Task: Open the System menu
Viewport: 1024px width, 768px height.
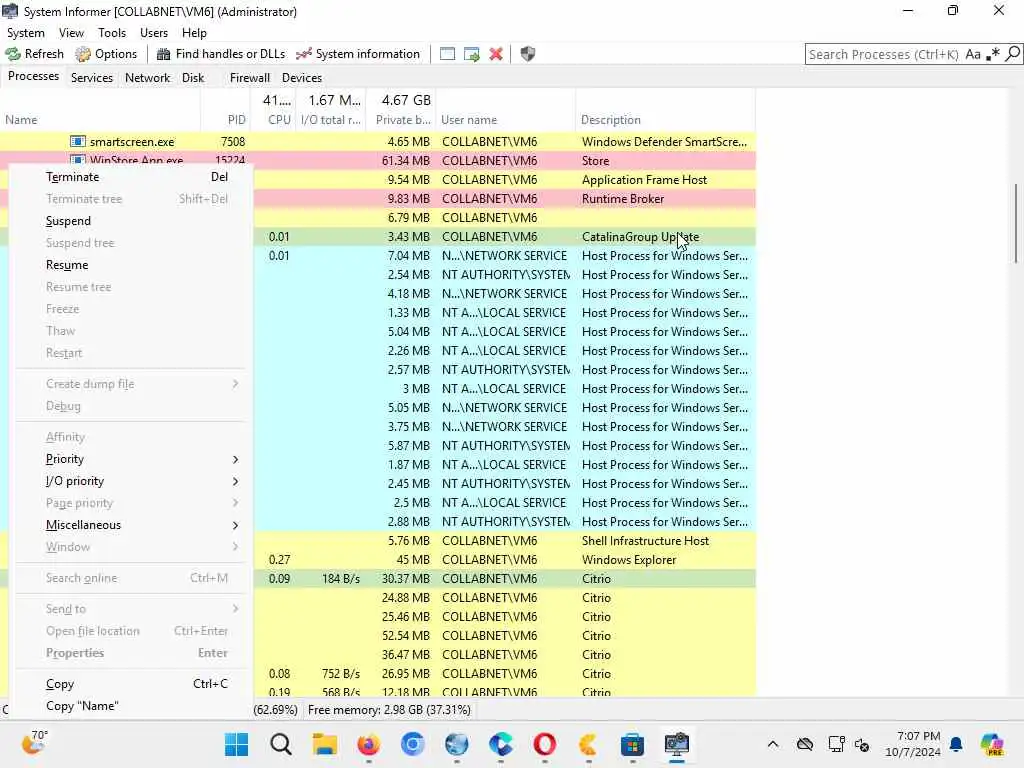Action: pos(25,33)
